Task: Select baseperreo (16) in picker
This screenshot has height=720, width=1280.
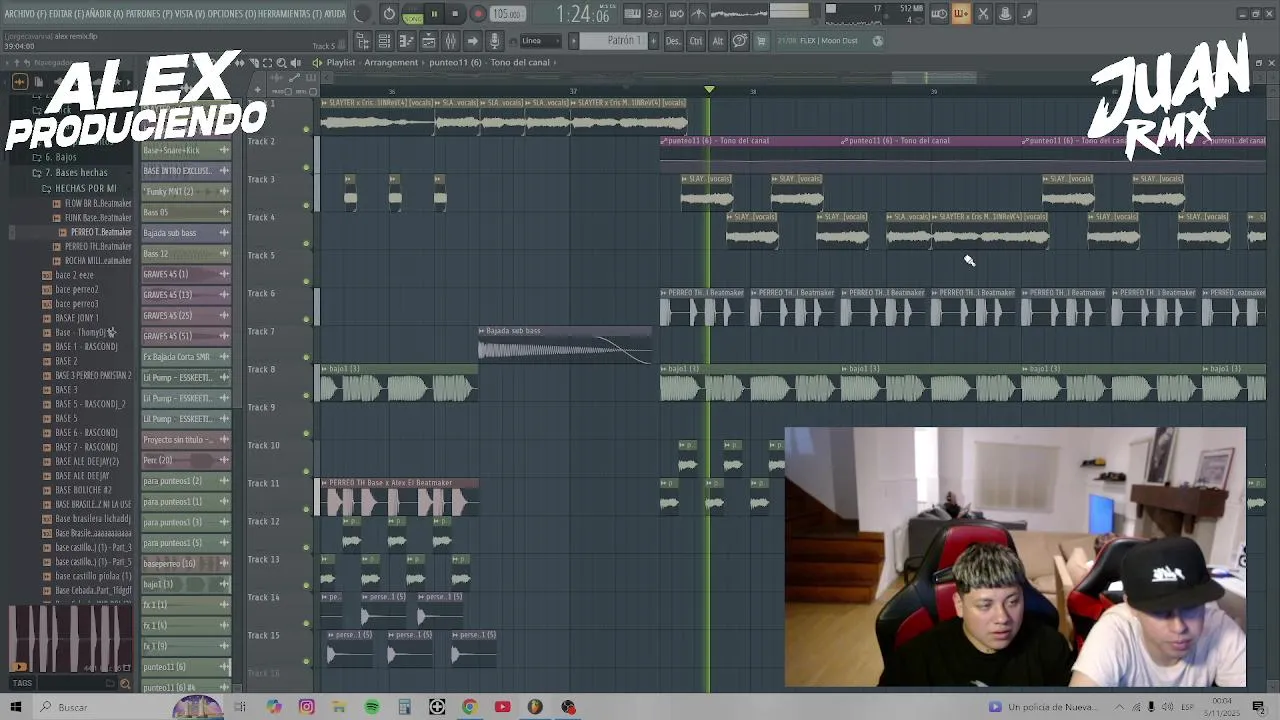Action: pos(186,563)
